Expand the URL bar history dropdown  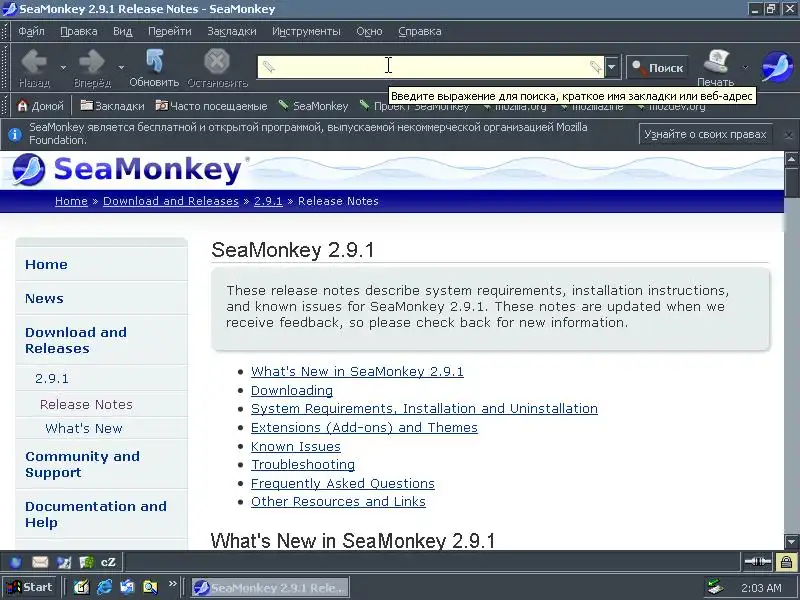[612, 67]
